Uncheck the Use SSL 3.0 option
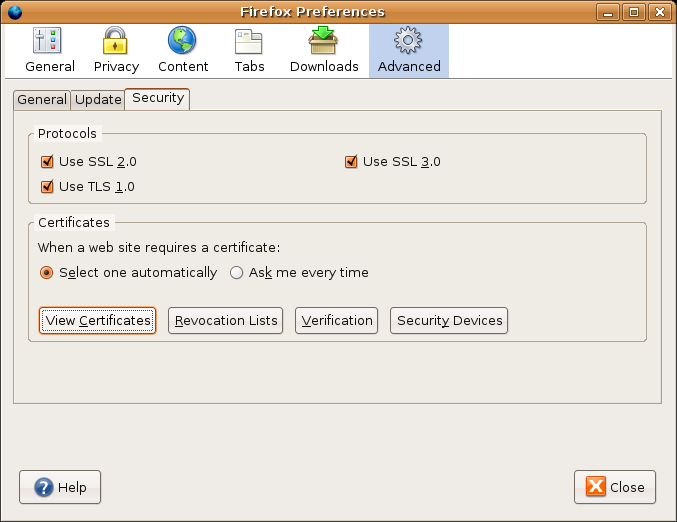 pos(351,162)
